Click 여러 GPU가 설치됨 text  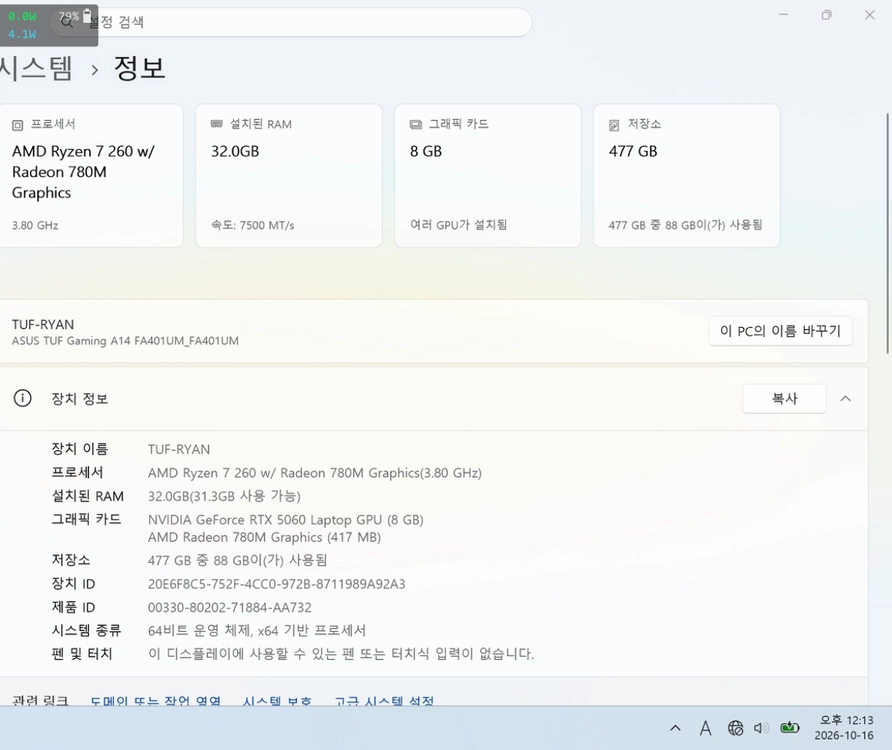[x=459, y=225]
